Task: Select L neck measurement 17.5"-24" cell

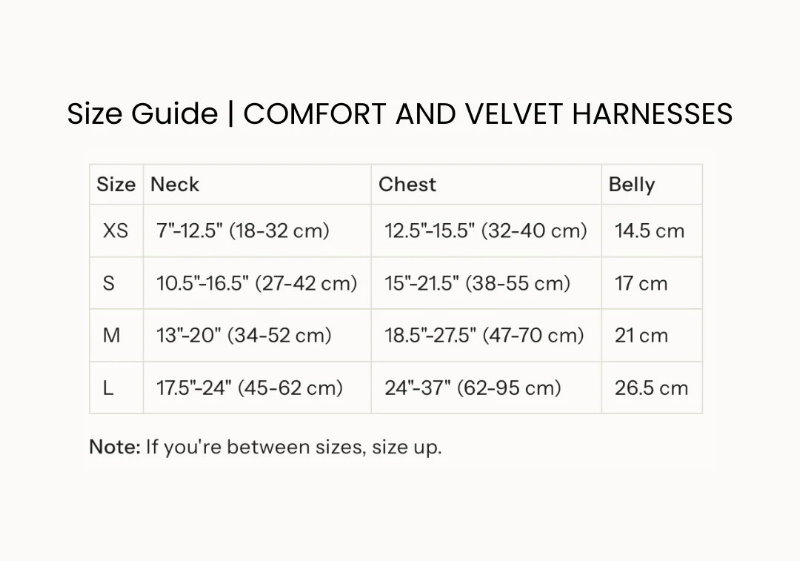Action: [249, 387]
